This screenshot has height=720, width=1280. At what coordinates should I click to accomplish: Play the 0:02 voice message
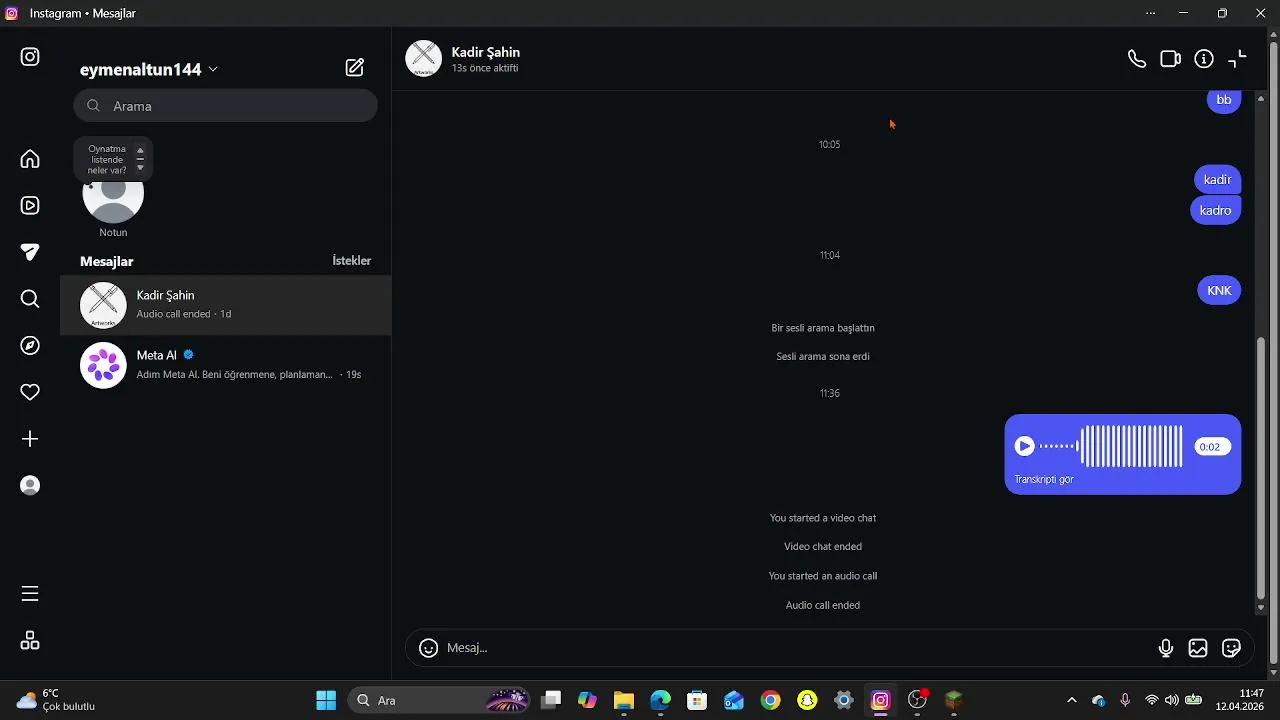pos(1024,447)
